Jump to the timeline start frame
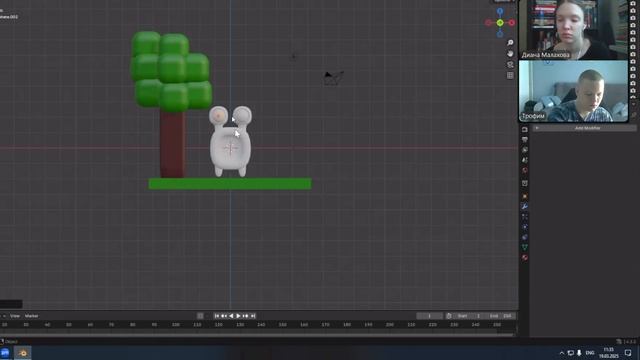640x360 pixels. pyautogui.click(x=217, y=316)
